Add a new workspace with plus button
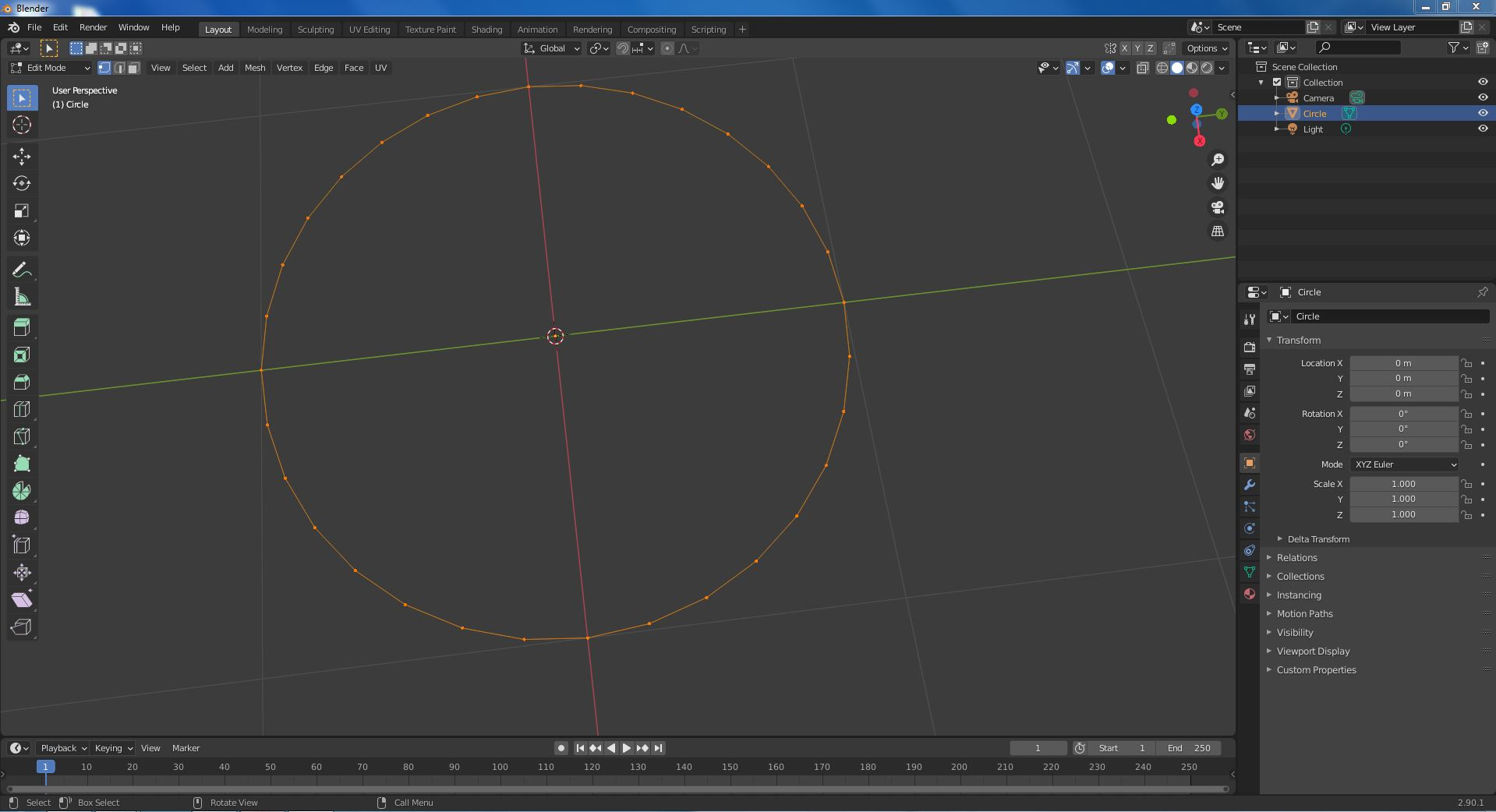This screenshot has height=812, width=1496. (742, 30)
